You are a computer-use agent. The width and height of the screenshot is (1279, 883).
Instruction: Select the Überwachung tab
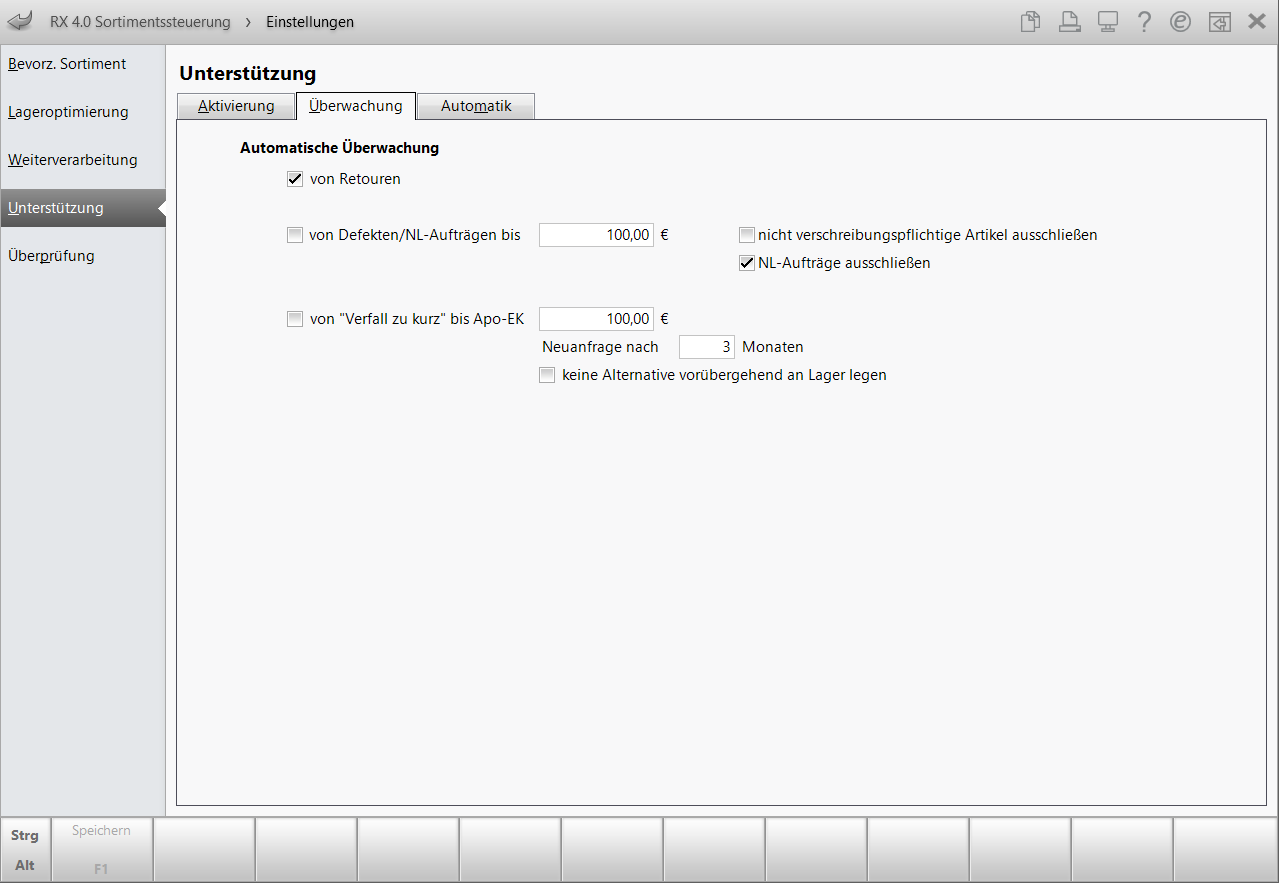click(356, 105)
